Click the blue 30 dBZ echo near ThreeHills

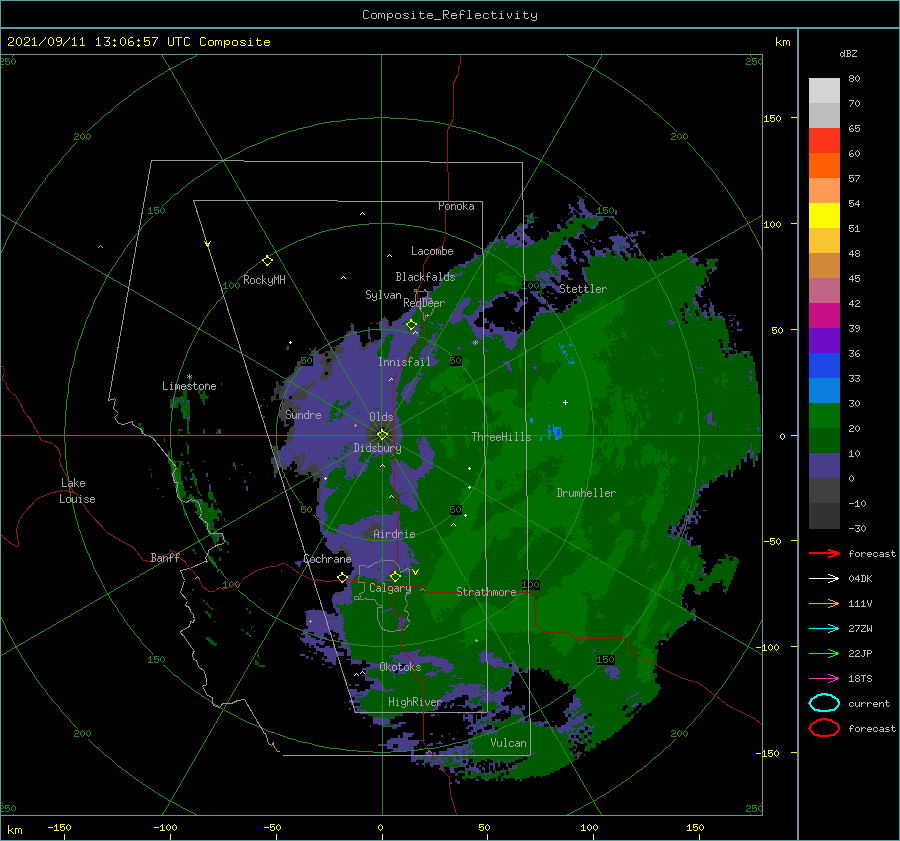click(x=555, y=432)
